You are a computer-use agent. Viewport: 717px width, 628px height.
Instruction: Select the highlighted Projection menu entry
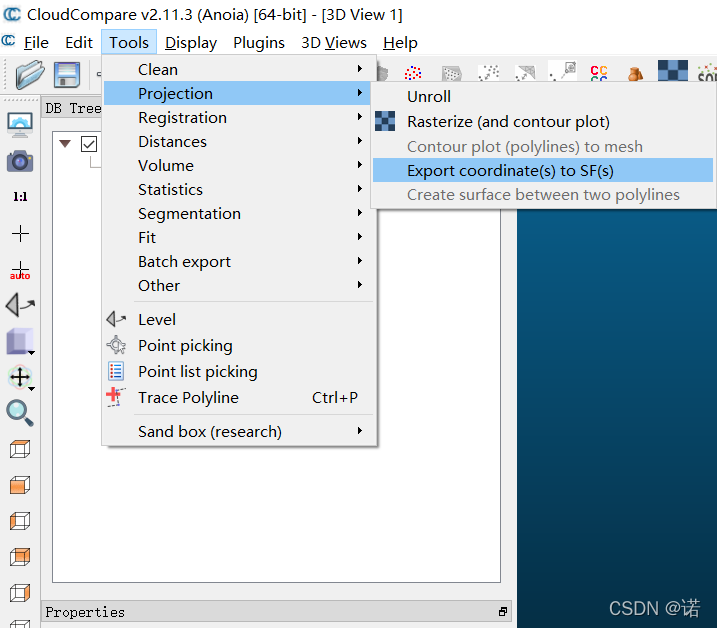click(239, 93)
